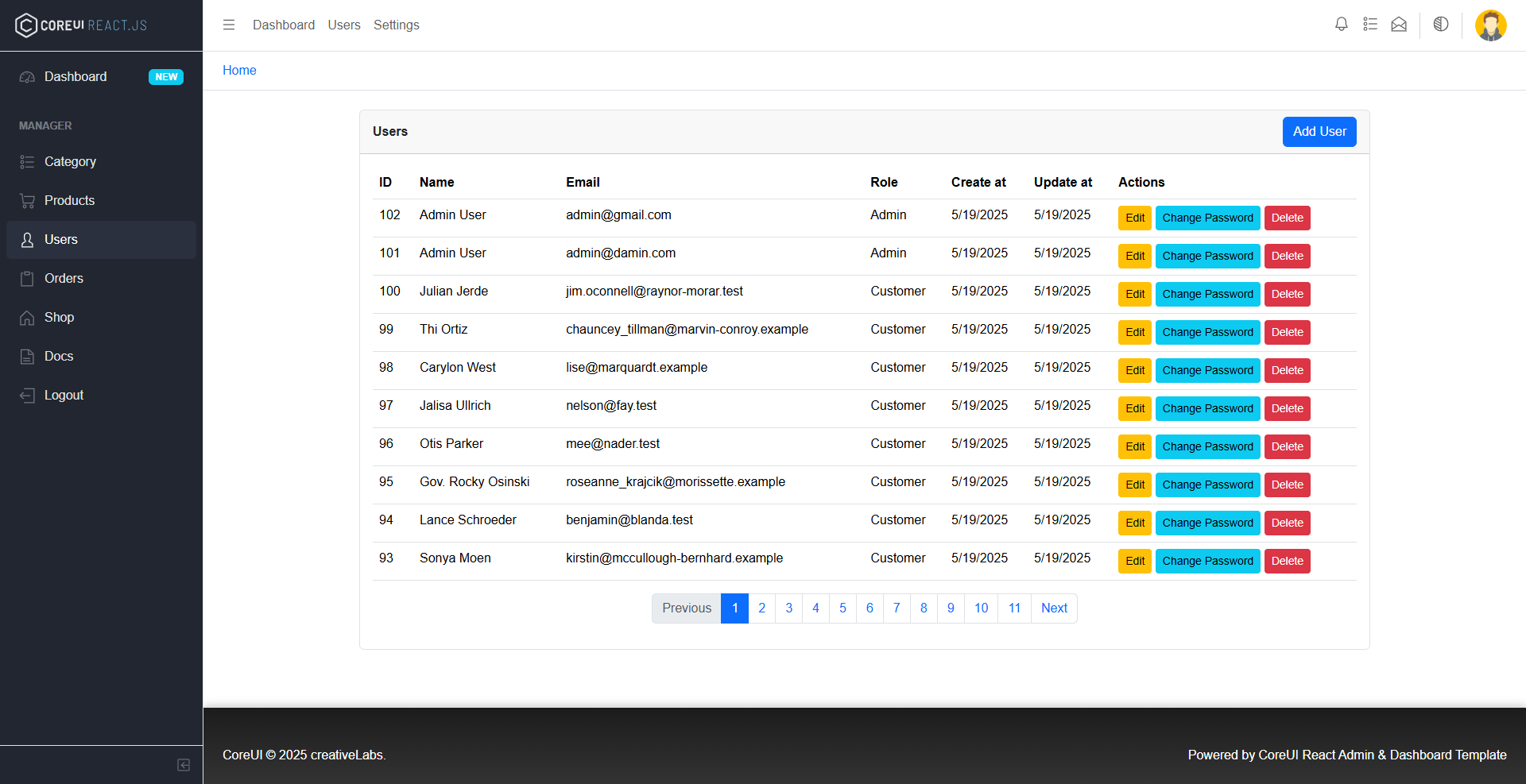Click the Orders clipboard icon in sidebar
The image size is (1526, 784).
(x=27, y=279)
